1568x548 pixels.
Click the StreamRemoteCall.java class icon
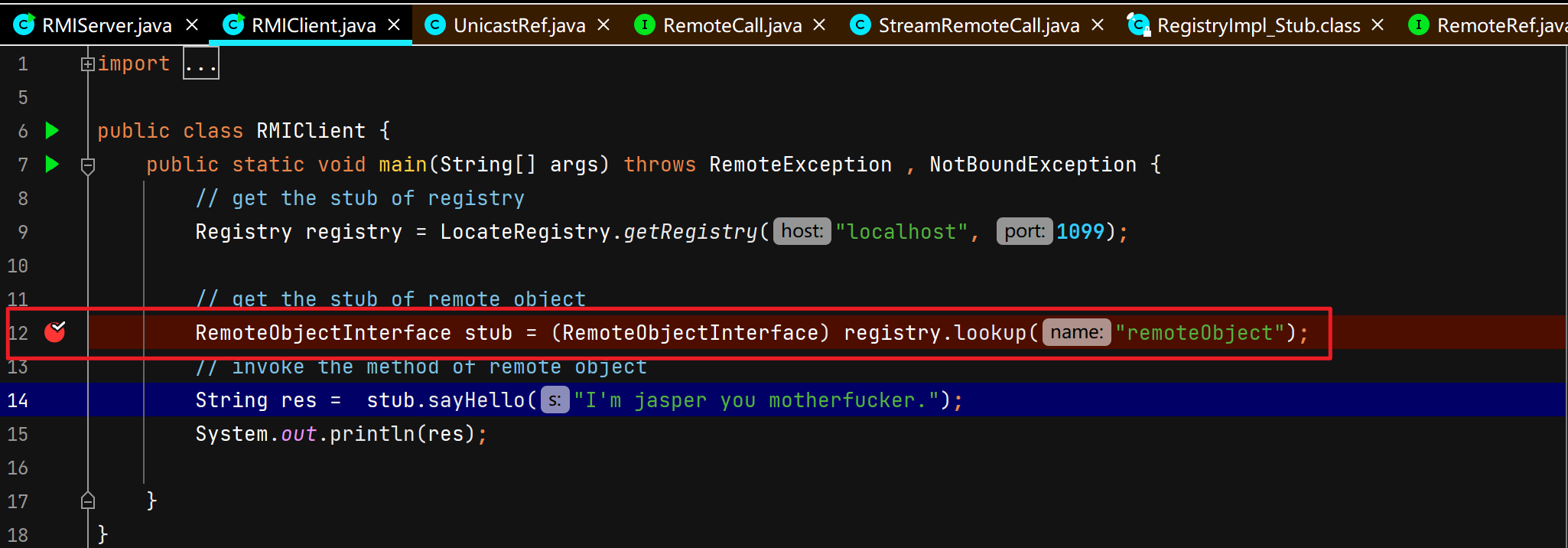tap(860, 25)
